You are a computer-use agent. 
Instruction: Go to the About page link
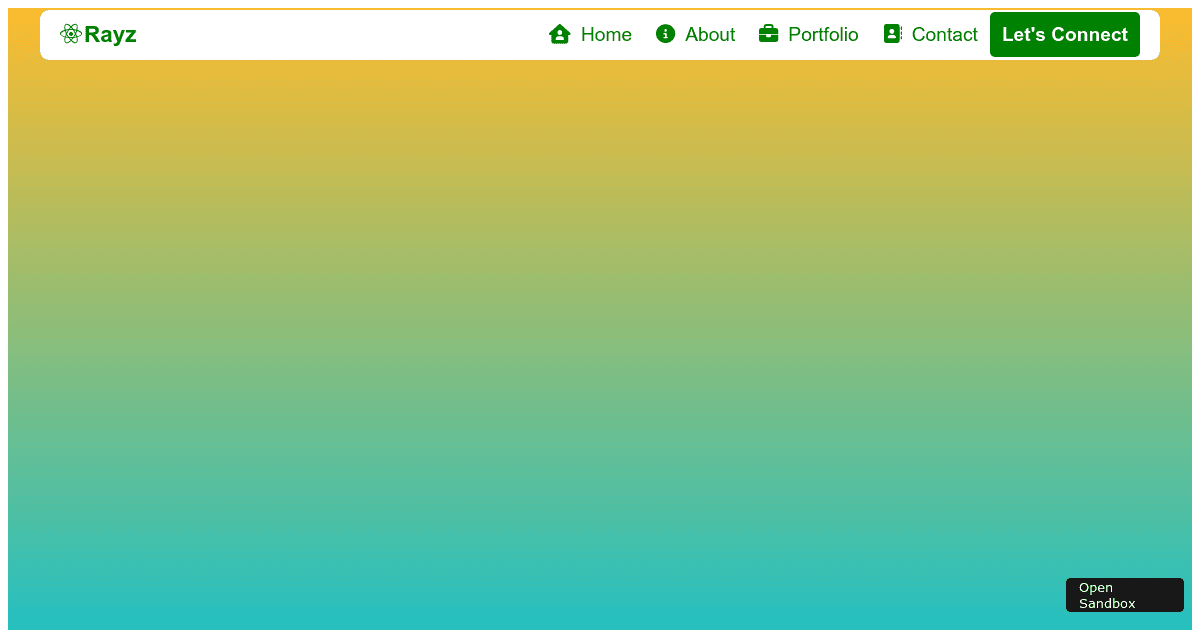[x=695, y=34]
